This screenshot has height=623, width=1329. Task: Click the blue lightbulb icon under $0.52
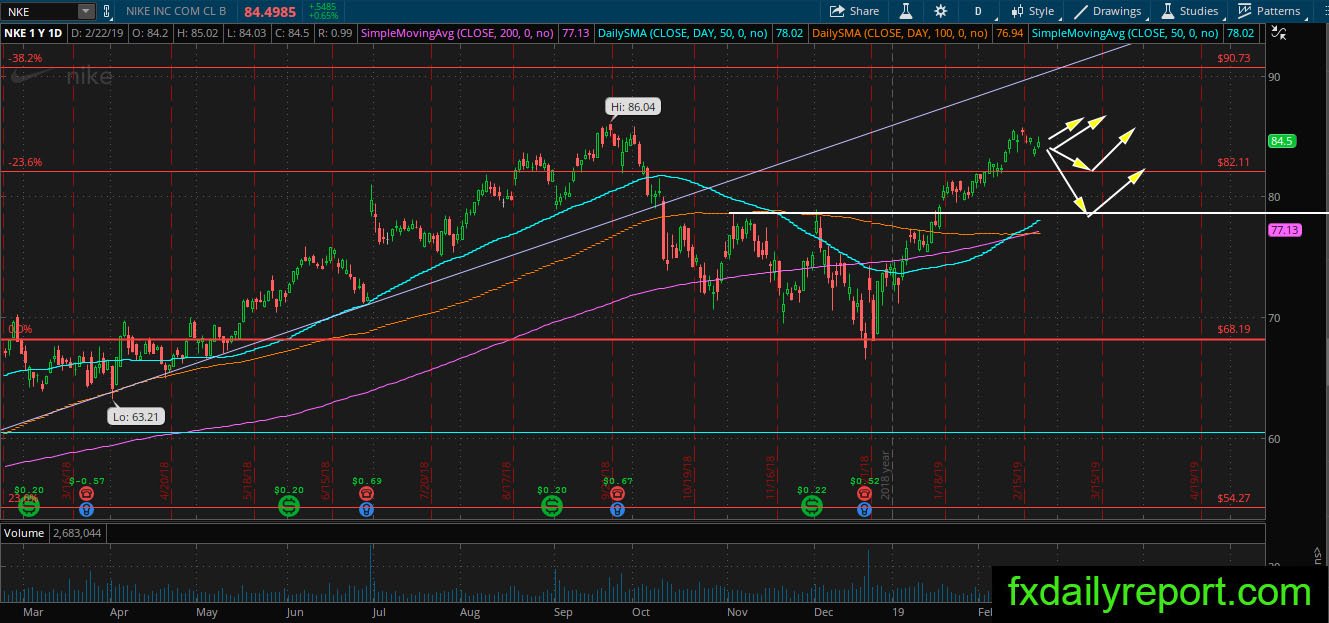864,508
